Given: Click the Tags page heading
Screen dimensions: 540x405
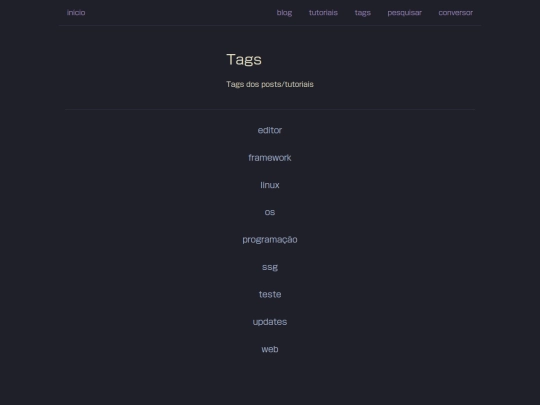Looking at the screenshot, I should 244,60.
